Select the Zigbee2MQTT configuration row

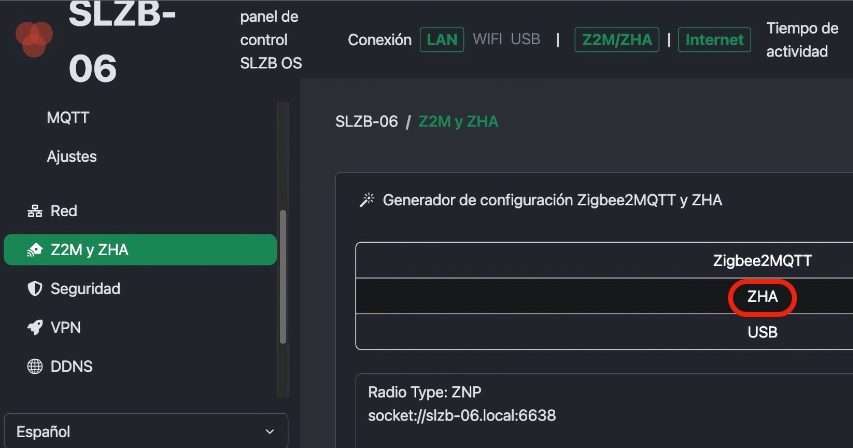[x=604, y=260]
